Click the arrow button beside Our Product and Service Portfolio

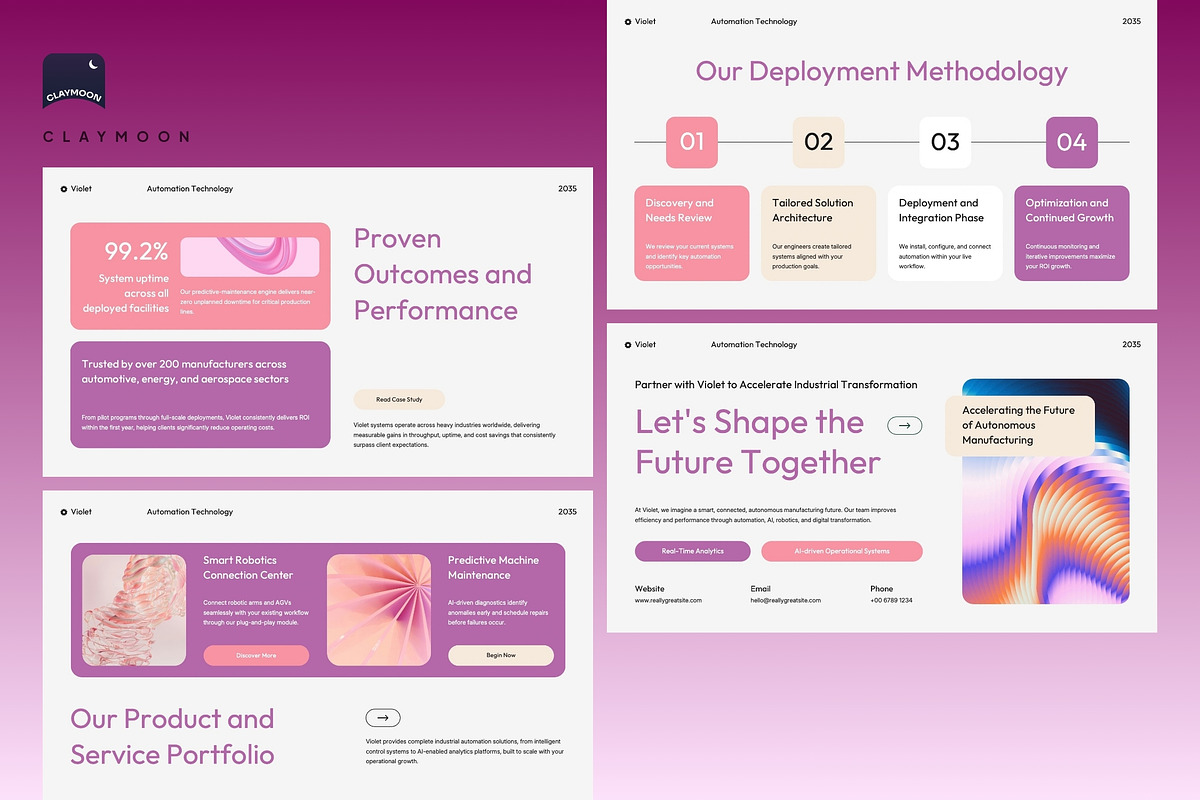point(383,717)
